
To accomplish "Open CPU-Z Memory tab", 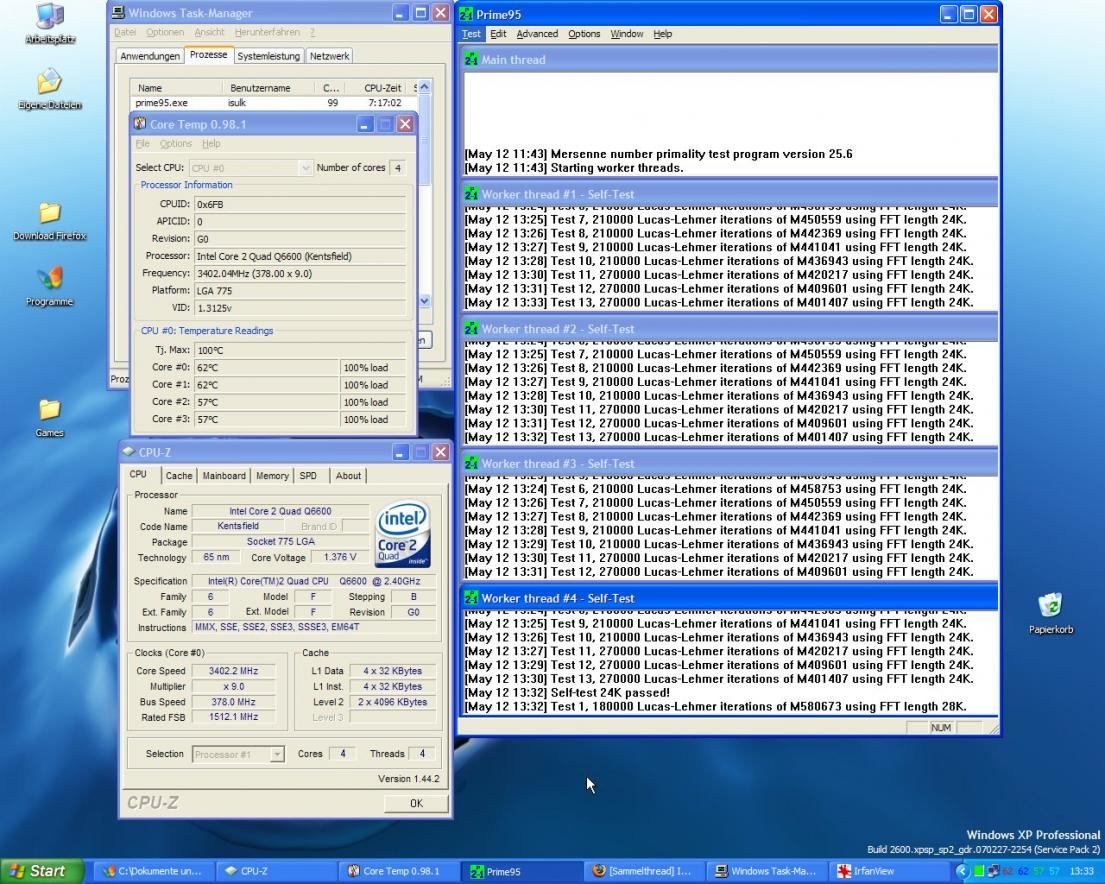I will point(272,476).
